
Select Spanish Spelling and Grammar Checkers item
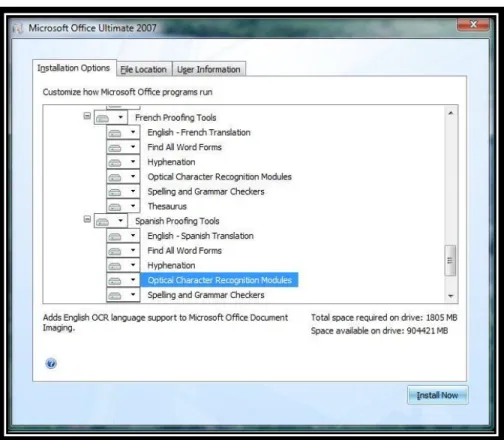206,295
